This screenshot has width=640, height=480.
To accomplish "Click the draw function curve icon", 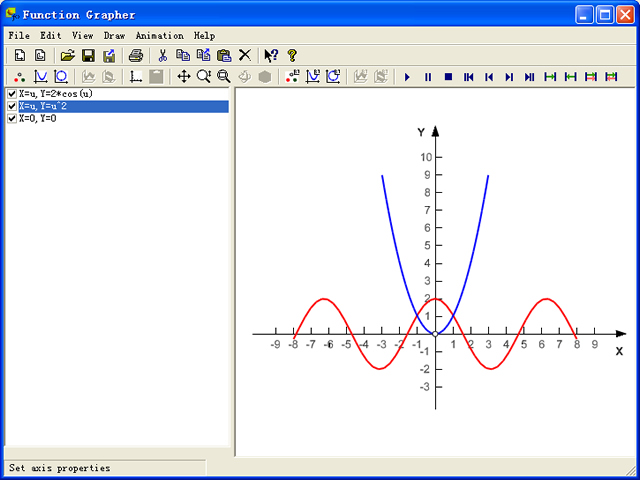I will point(40,76).
